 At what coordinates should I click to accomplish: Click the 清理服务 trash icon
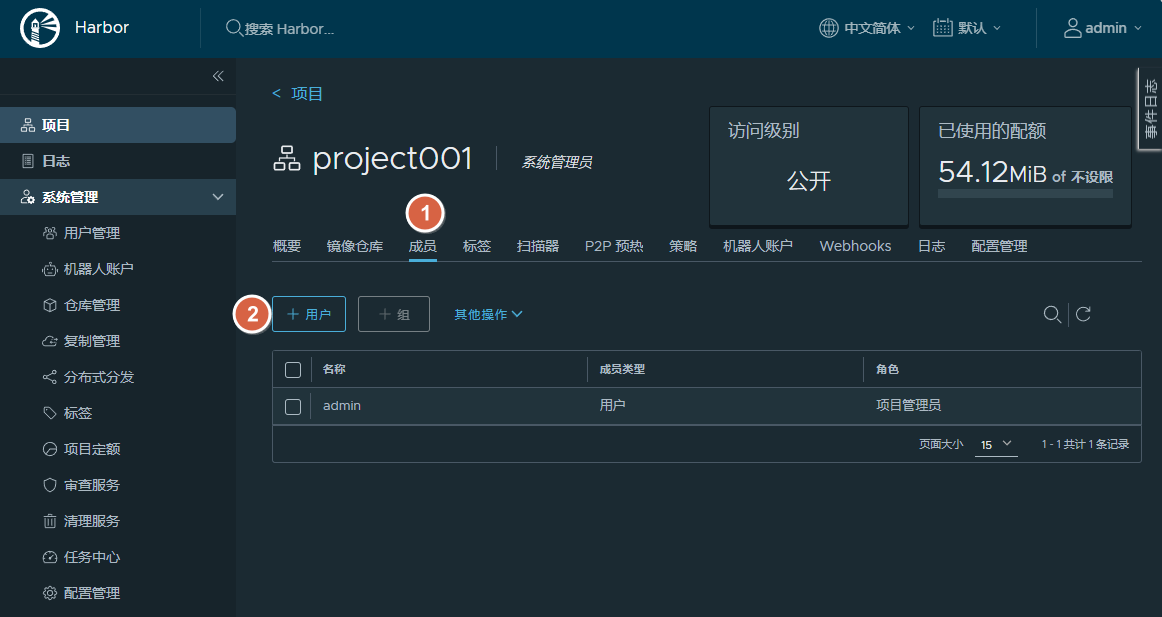(x=50, y=521)
